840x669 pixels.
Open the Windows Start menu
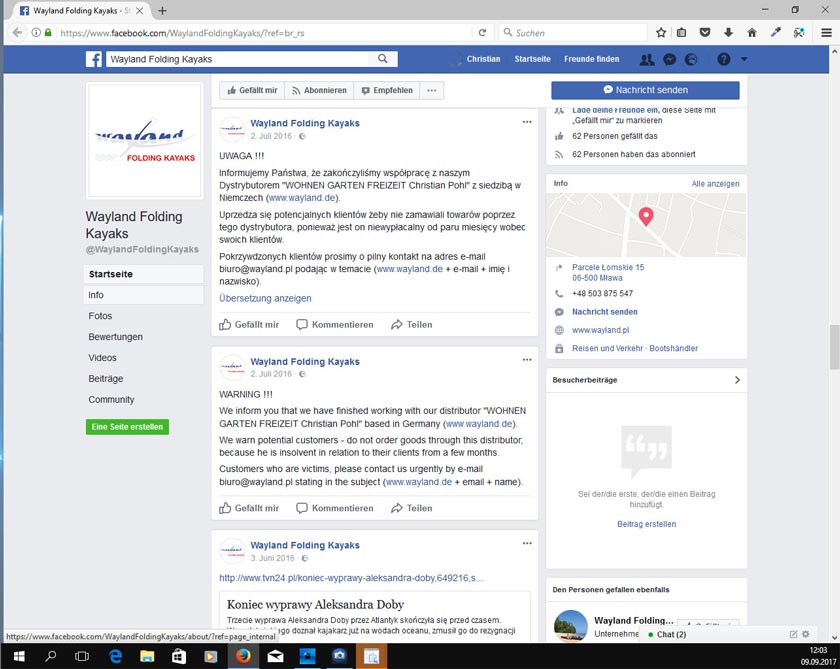tap(19, 656)
